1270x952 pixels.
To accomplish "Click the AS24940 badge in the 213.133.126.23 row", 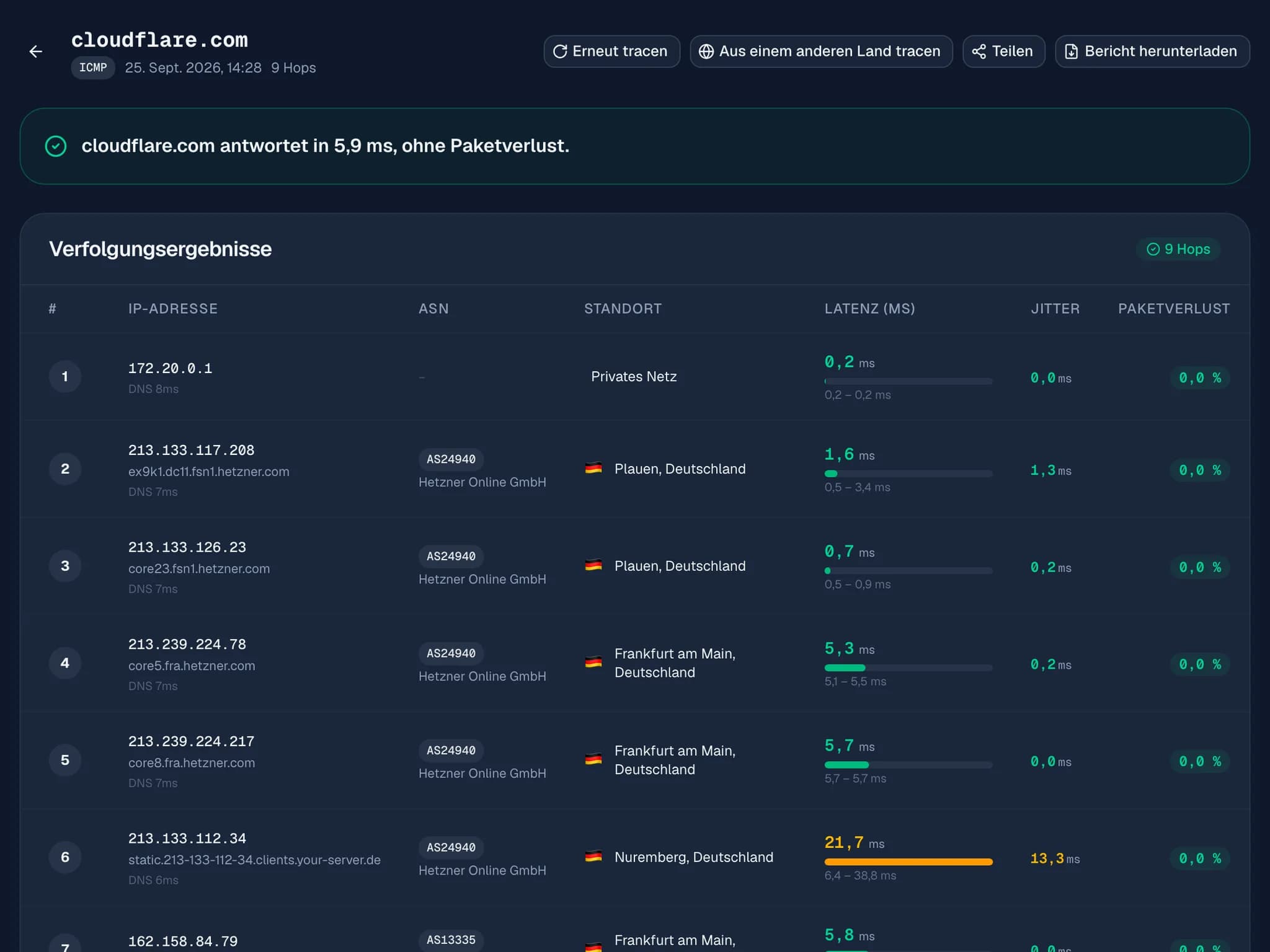I will pyautogui.click(x=451, y=557).
